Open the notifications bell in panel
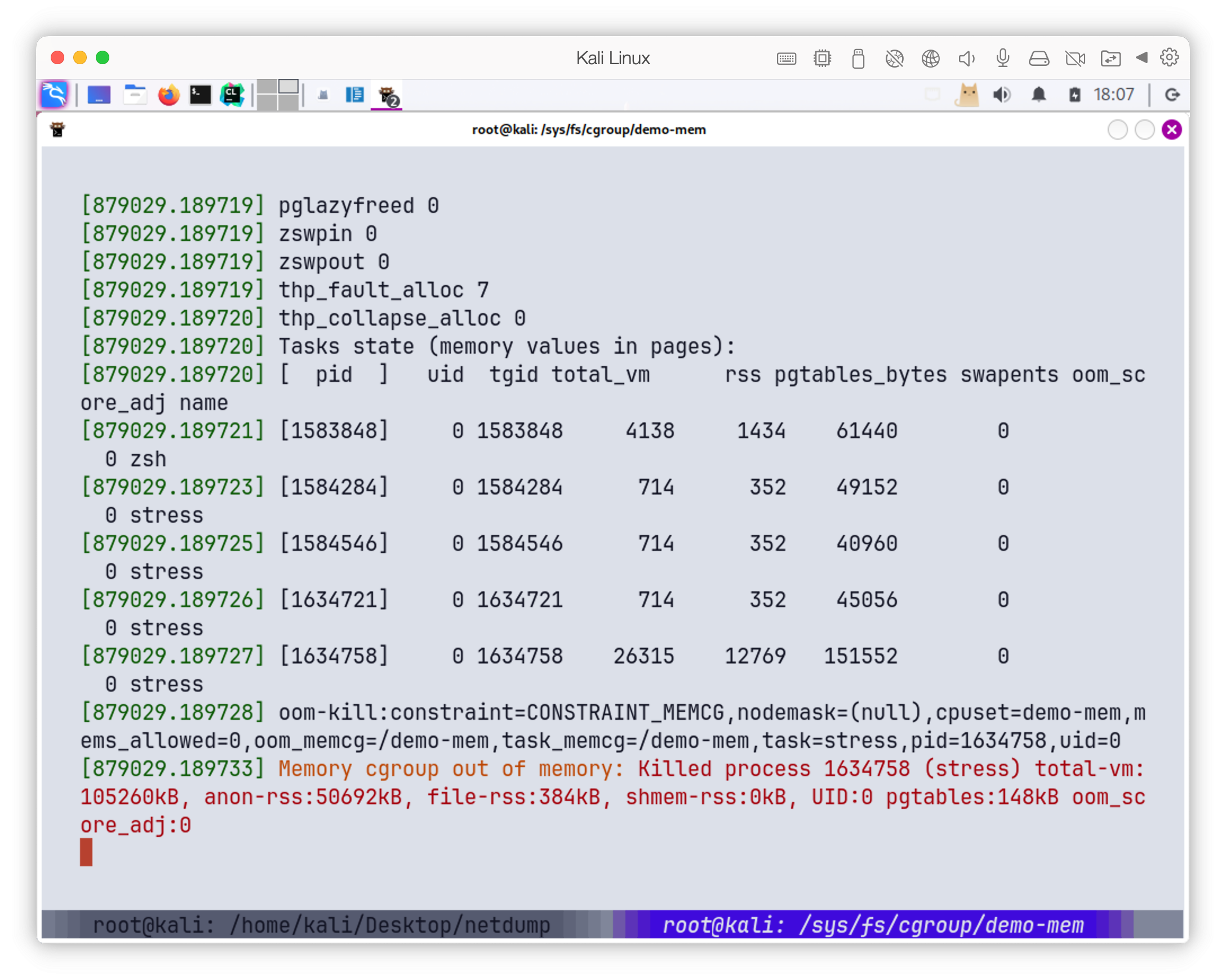The image size is (1226, 980). click(x=1038, y=95)
